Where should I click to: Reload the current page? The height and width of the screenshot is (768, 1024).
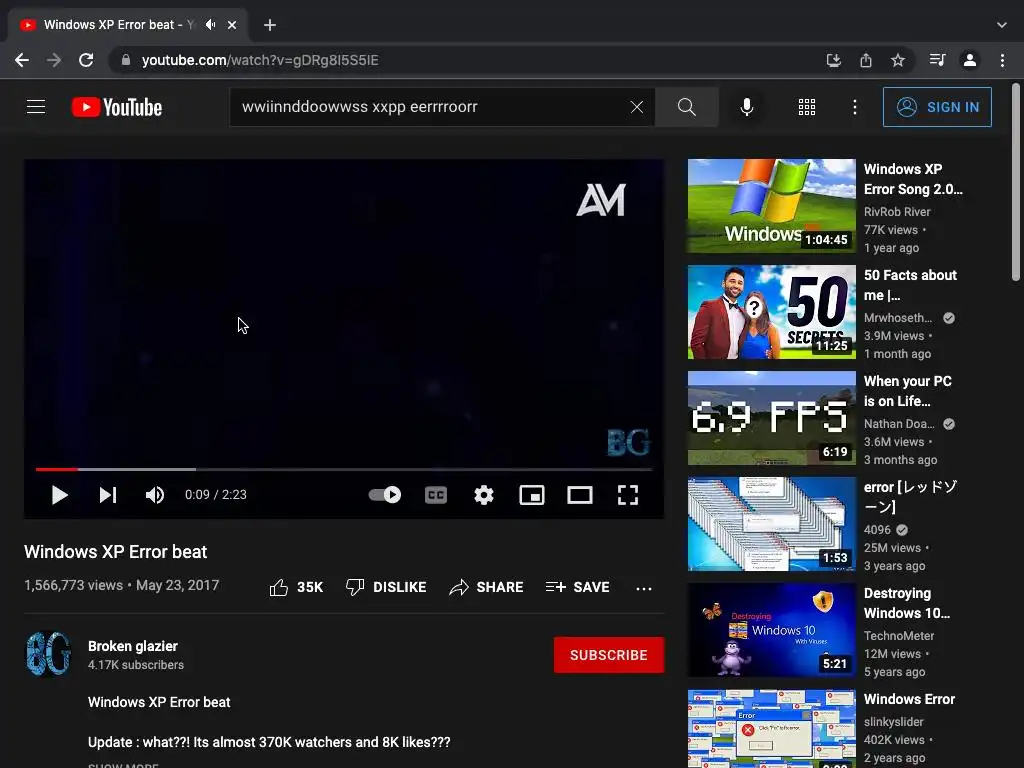tap(86, 60)
